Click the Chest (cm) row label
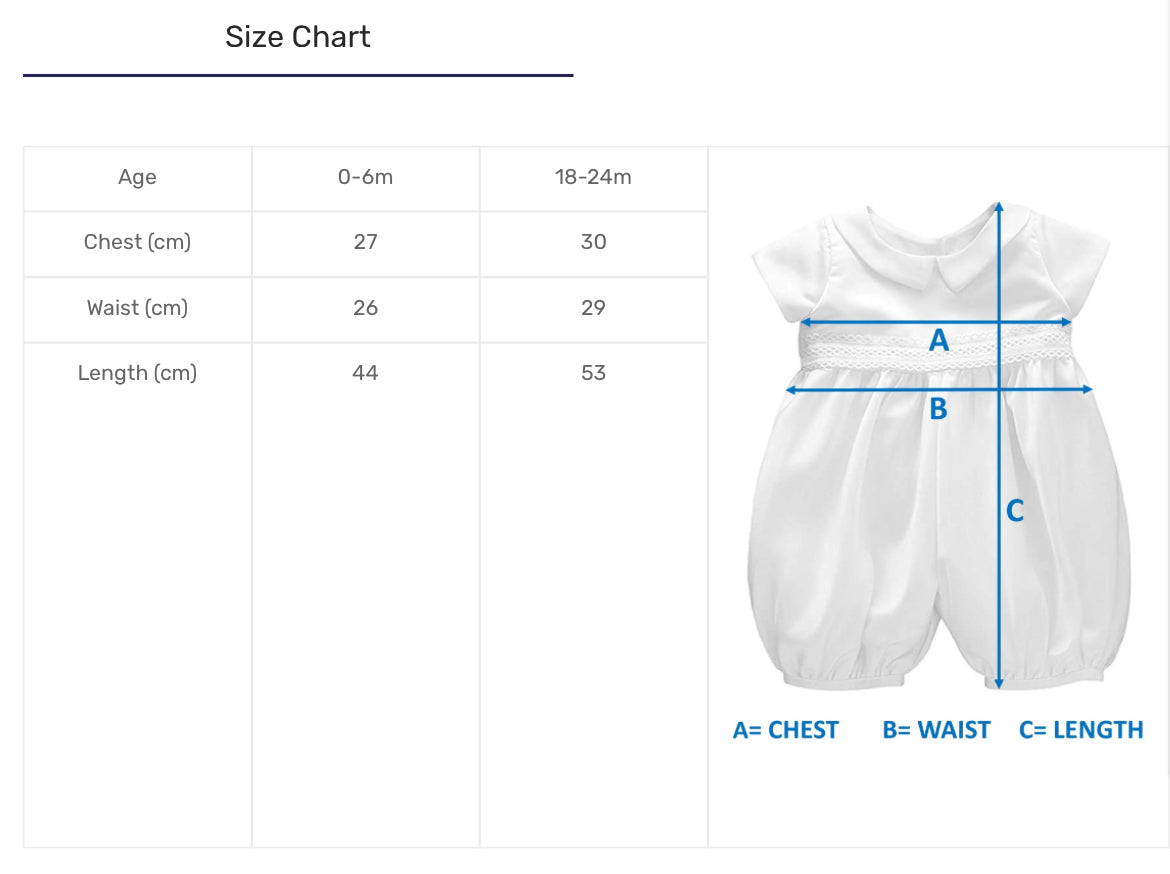Viewport: 1170px width, 874px height. point(137,242)
